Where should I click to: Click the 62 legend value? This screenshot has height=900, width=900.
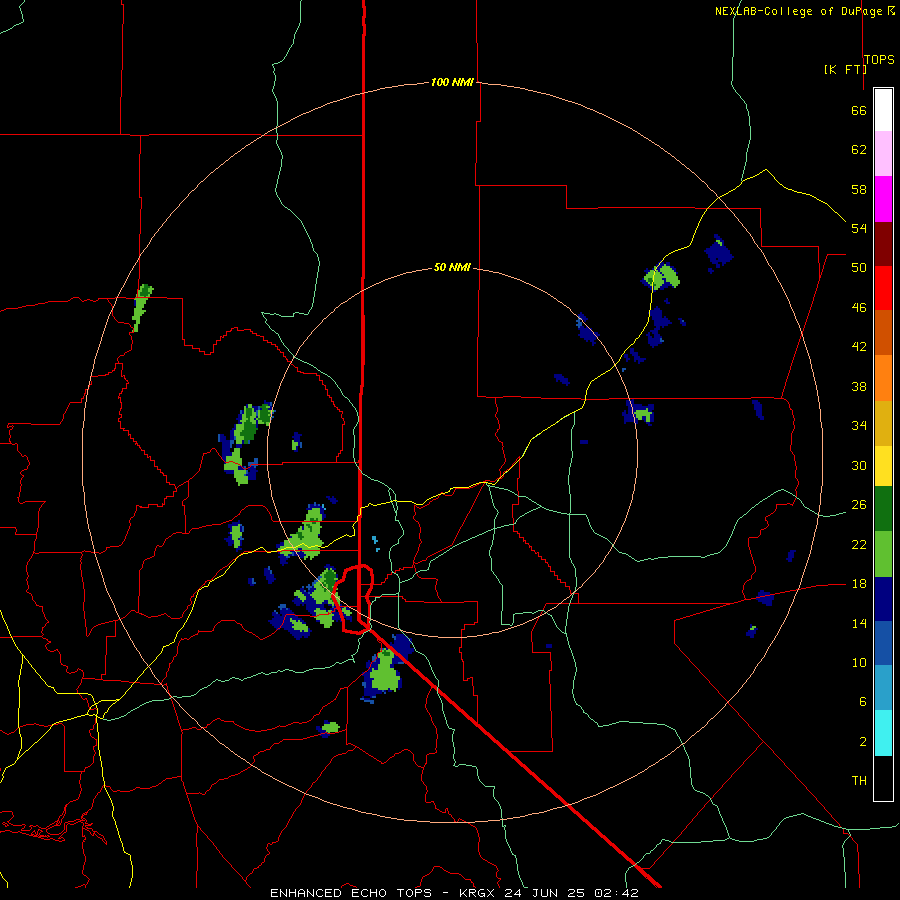tap(859, 150)
